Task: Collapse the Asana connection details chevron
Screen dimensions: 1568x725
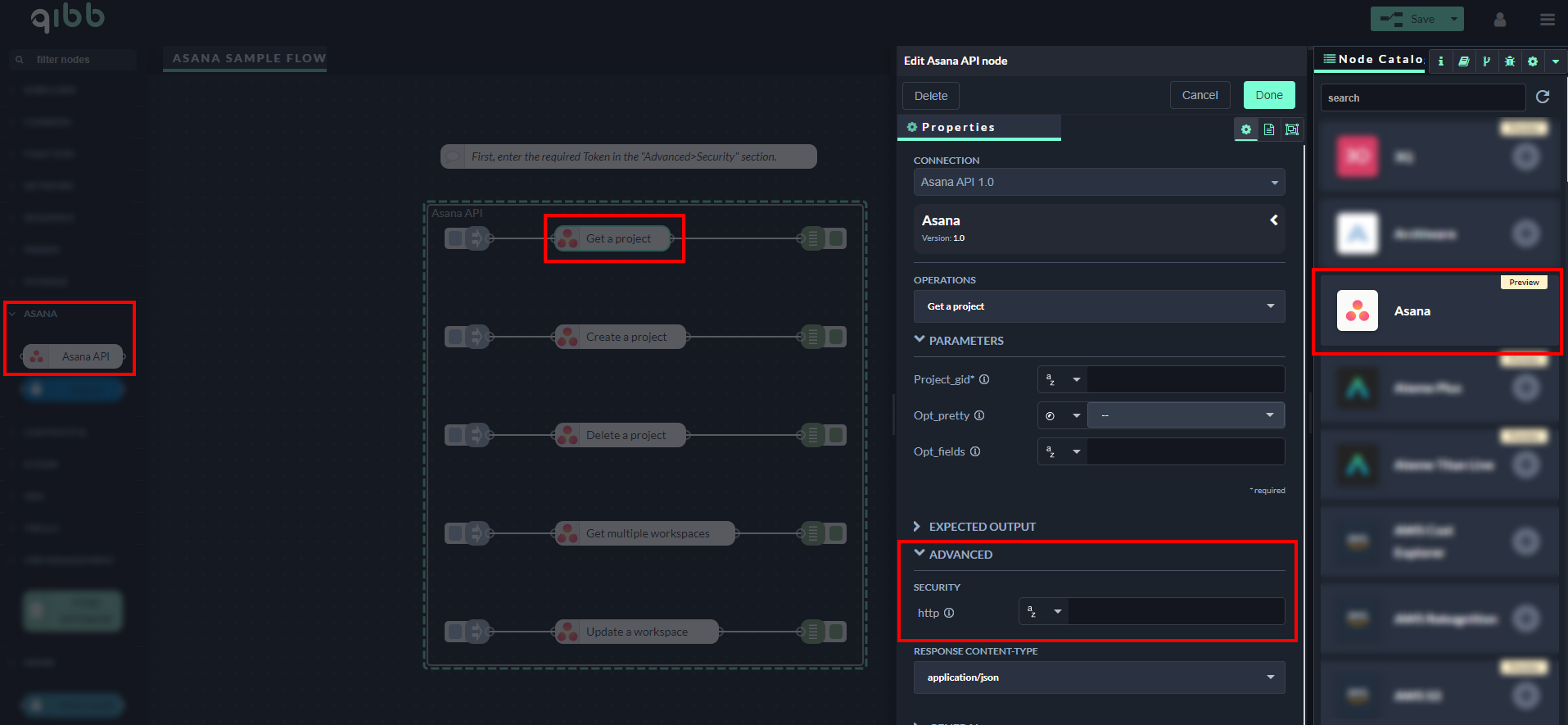Action: tap(1273, 220)
